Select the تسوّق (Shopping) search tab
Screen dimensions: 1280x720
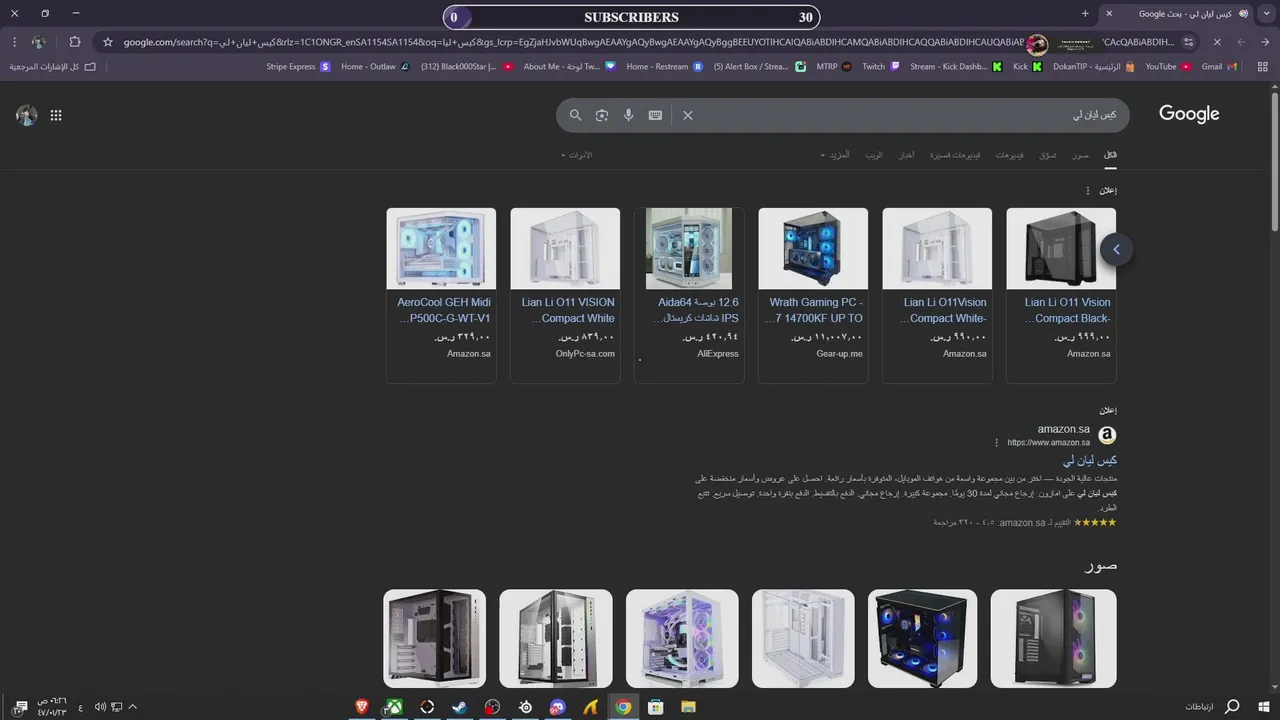(1047, 155)
